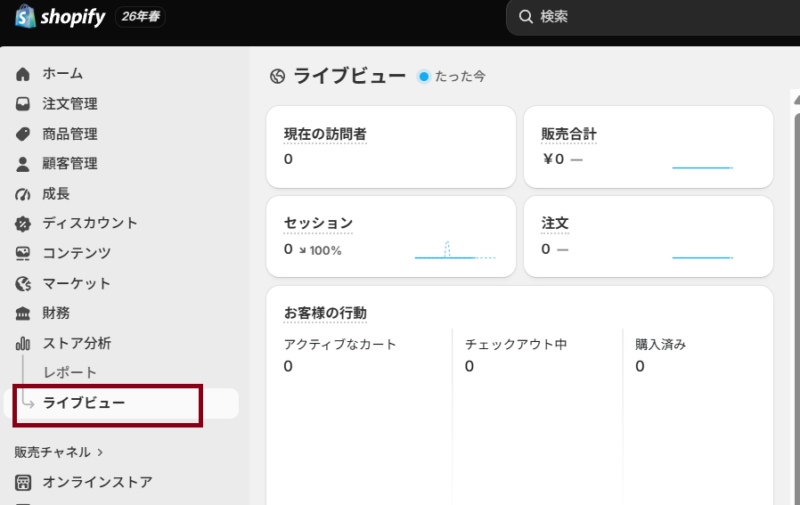
Task: Click the home icon beside ホーム
Action: point(23,74)
